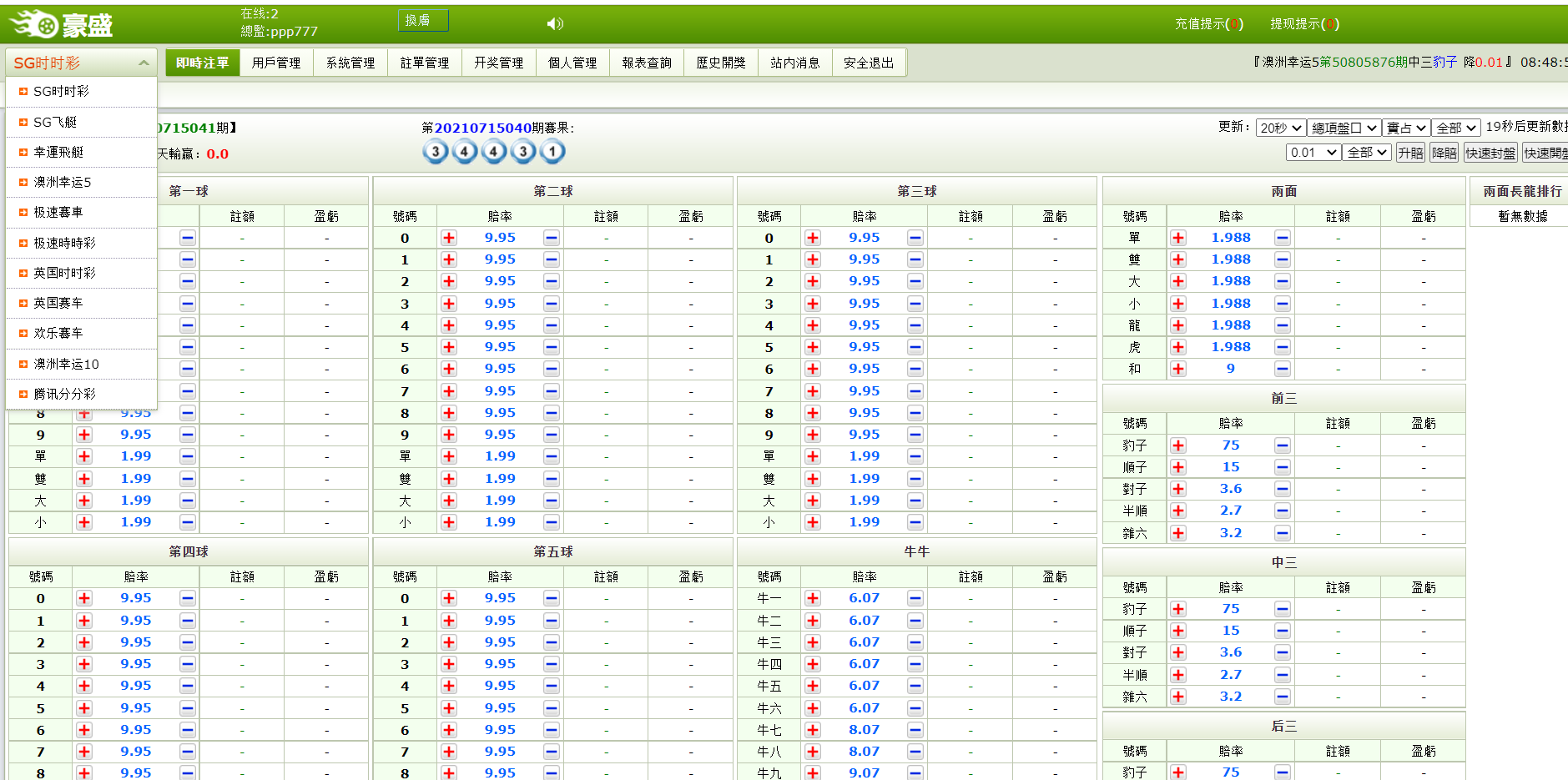1568x780 pixels.
Task: Raise odds for 豹子 in 前三 table
Action: point(1178,445)
